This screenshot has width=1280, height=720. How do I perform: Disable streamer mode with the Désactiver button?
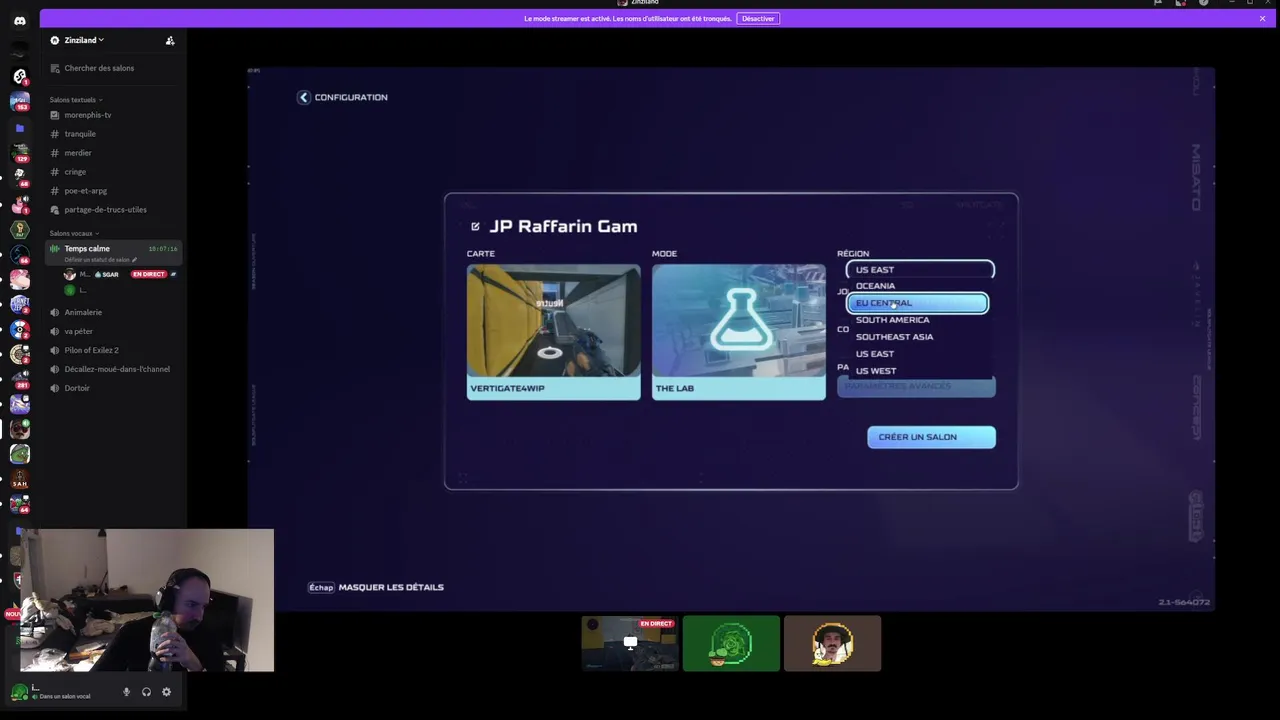click(758, 18)
